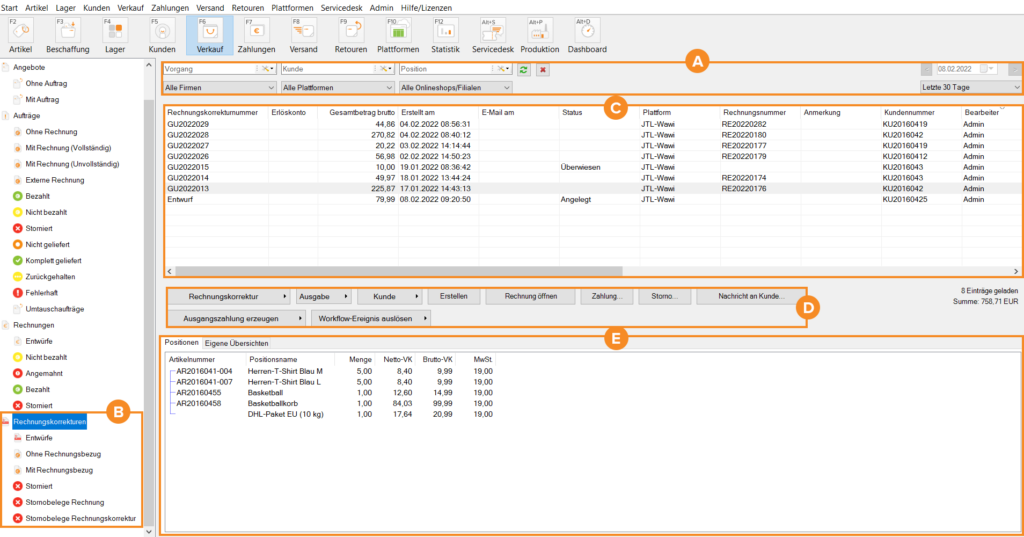Open the Produktion toolbar icon
The image size is (1024, 537).
[539, 34]
